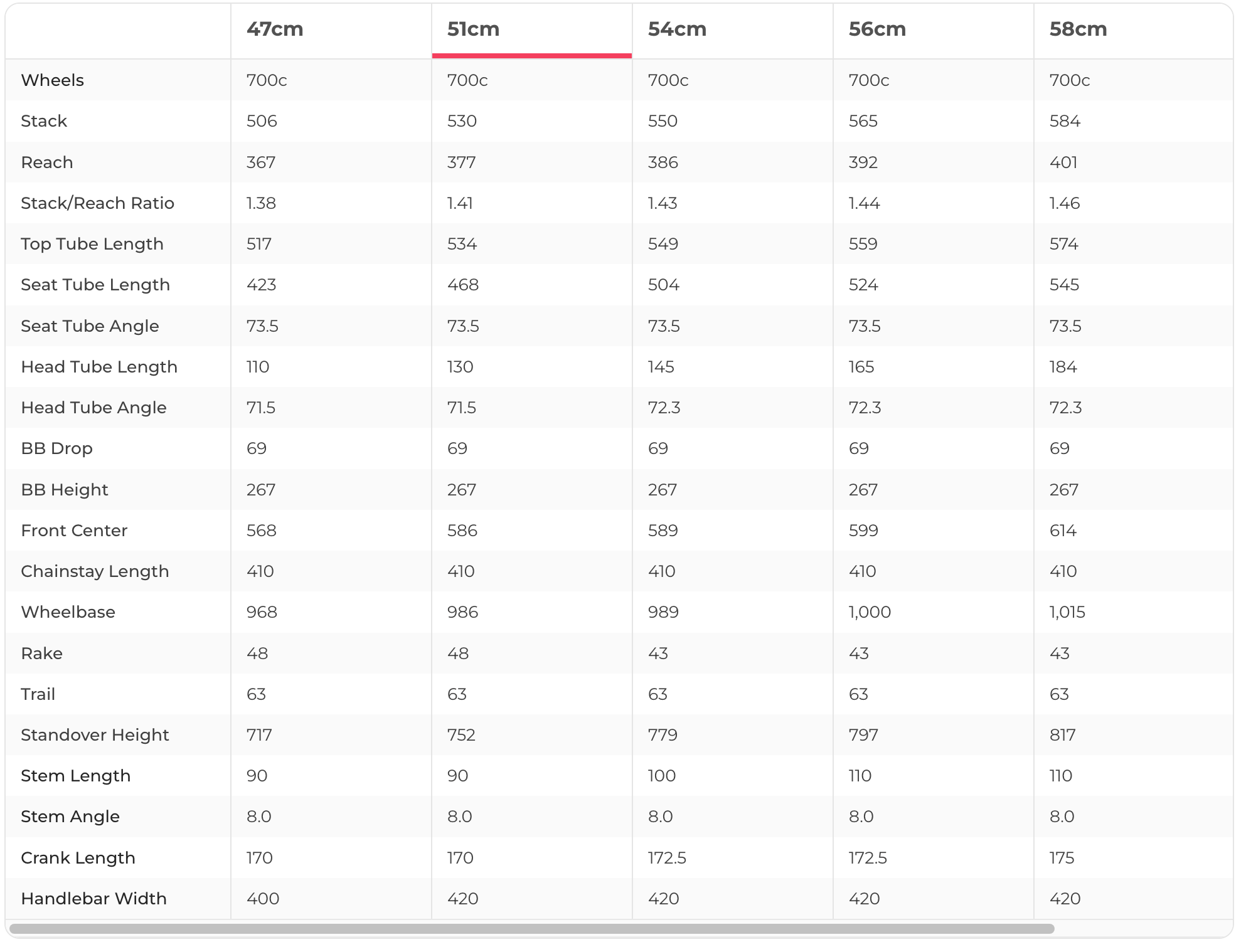Click the Standover Height row label
Image resolution: width=1246 pixels, height=952 pixels.
95,735
